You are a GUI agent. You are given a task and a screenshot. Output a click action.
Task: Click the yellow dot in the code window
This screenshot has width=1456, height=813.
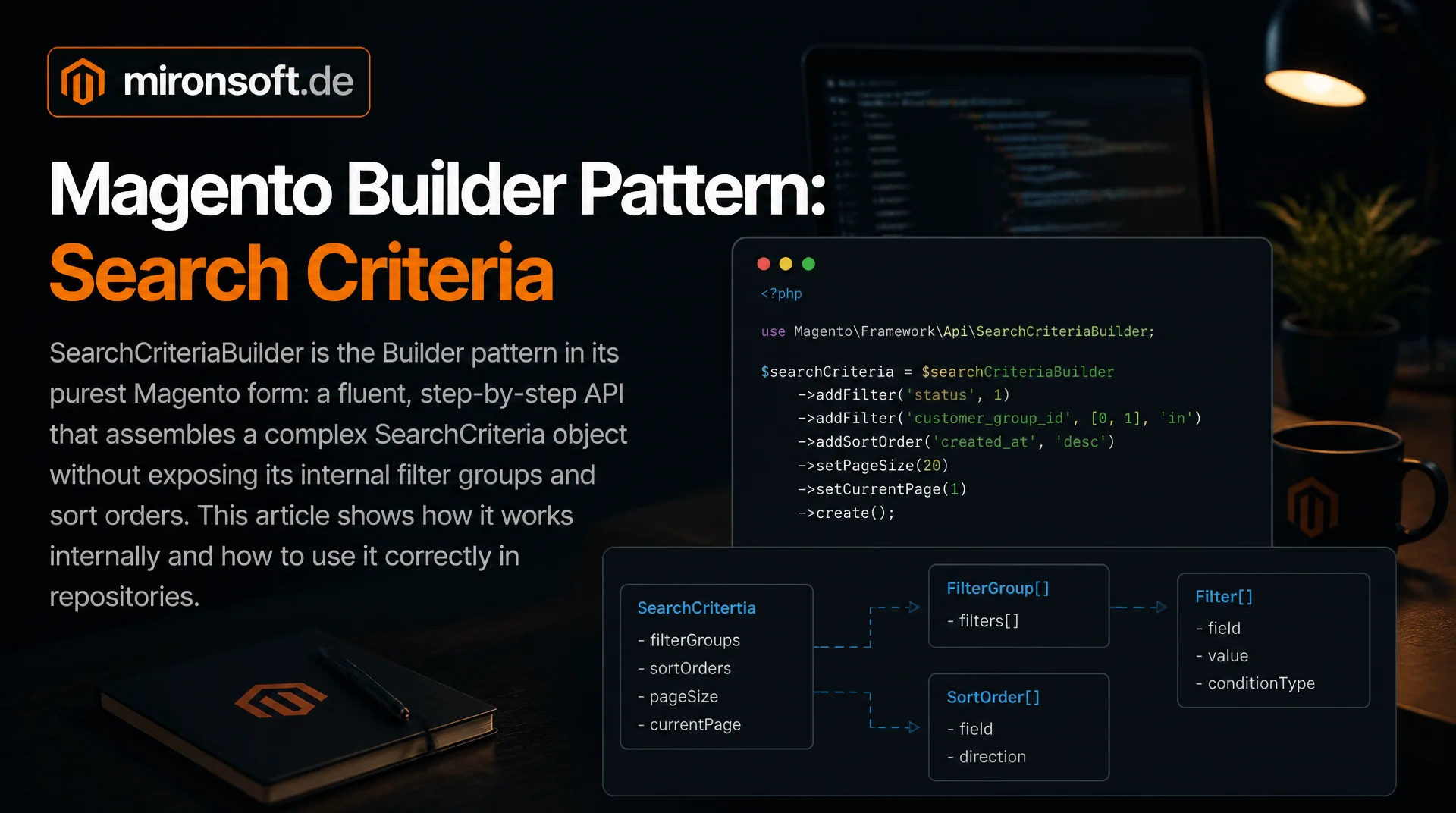click(786, 264)
